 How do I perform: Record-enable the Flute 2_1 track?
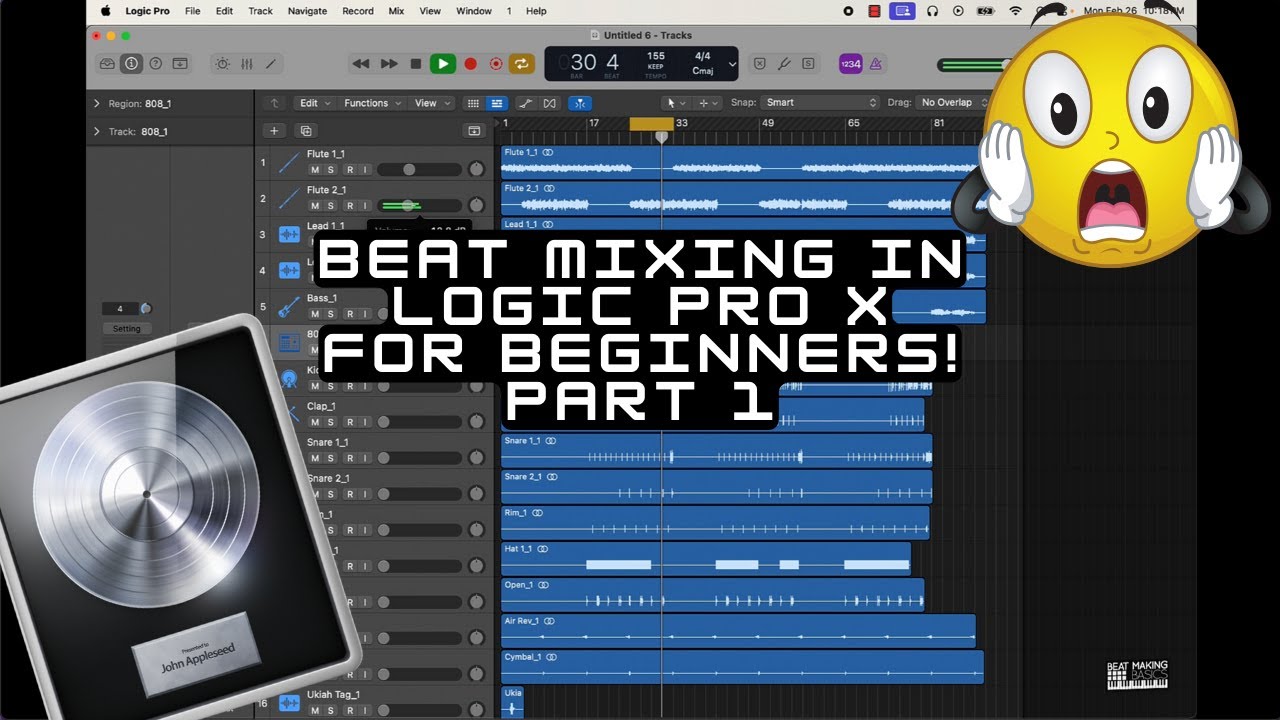349,206
